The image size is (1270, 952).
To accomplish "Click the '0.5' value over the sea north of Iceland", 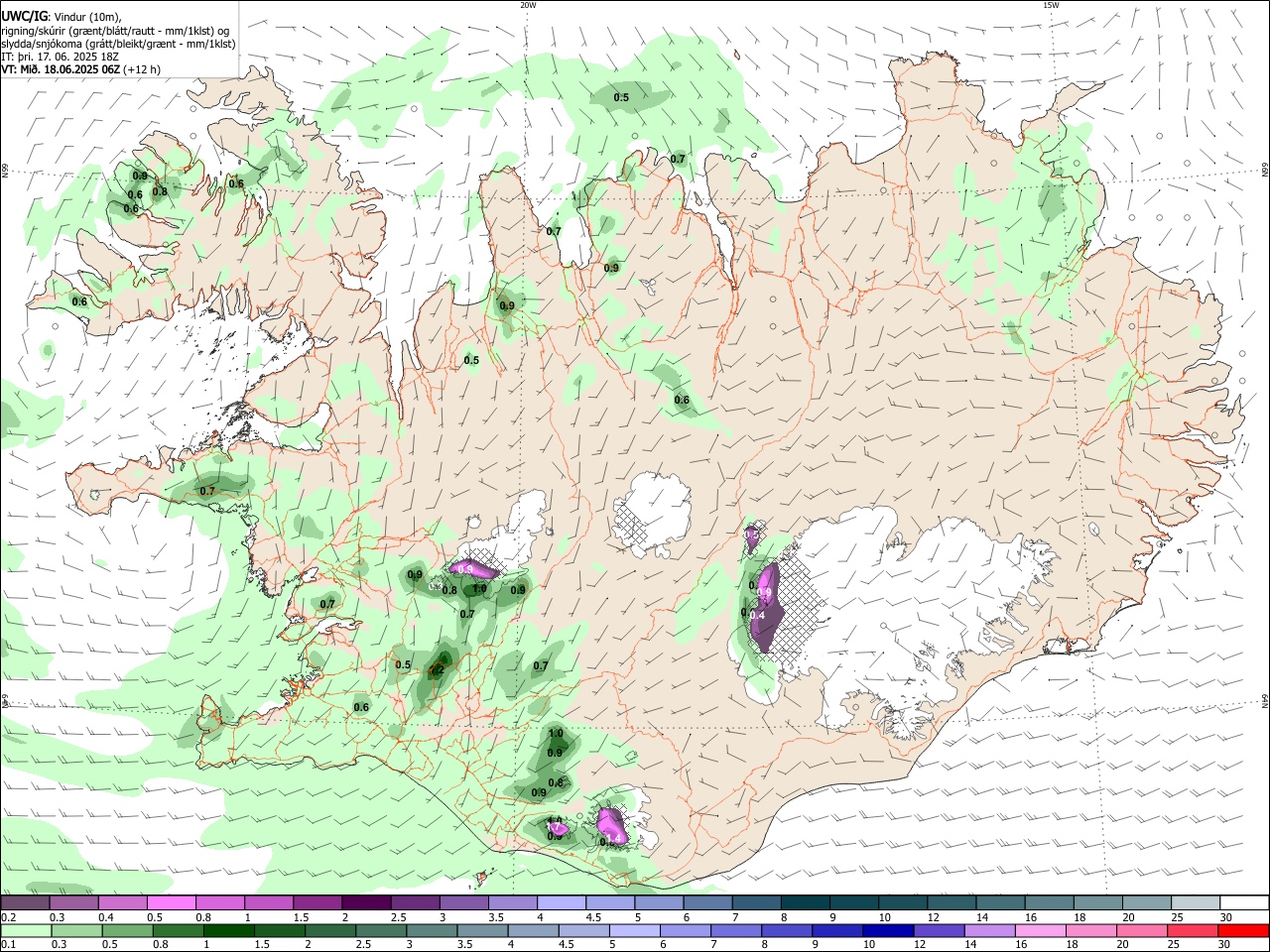I will pyautogui.click(x=621, y=97).
